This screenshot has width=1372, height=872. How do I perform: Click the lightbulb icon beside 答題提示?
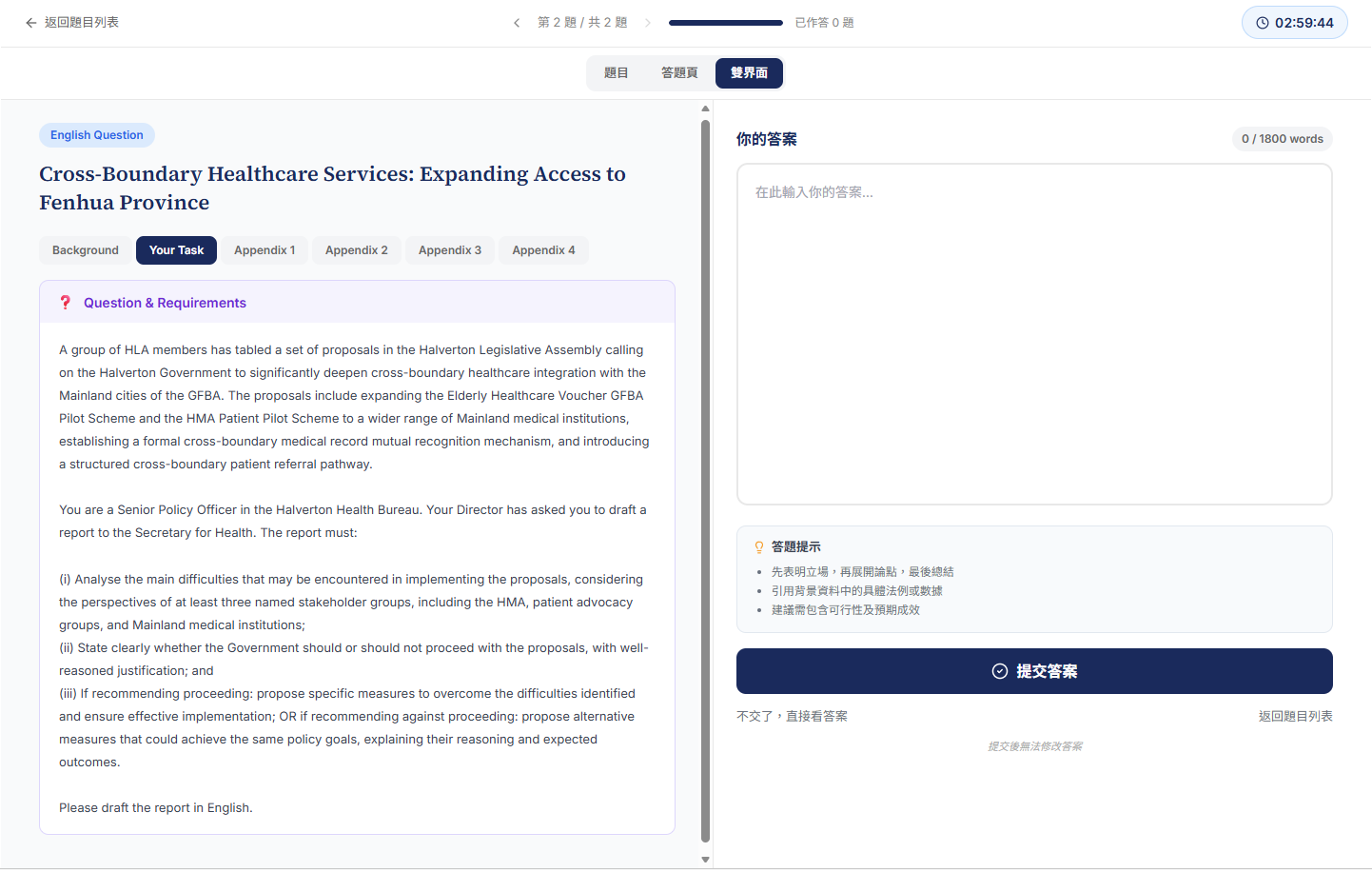click(x=759, y=547)
